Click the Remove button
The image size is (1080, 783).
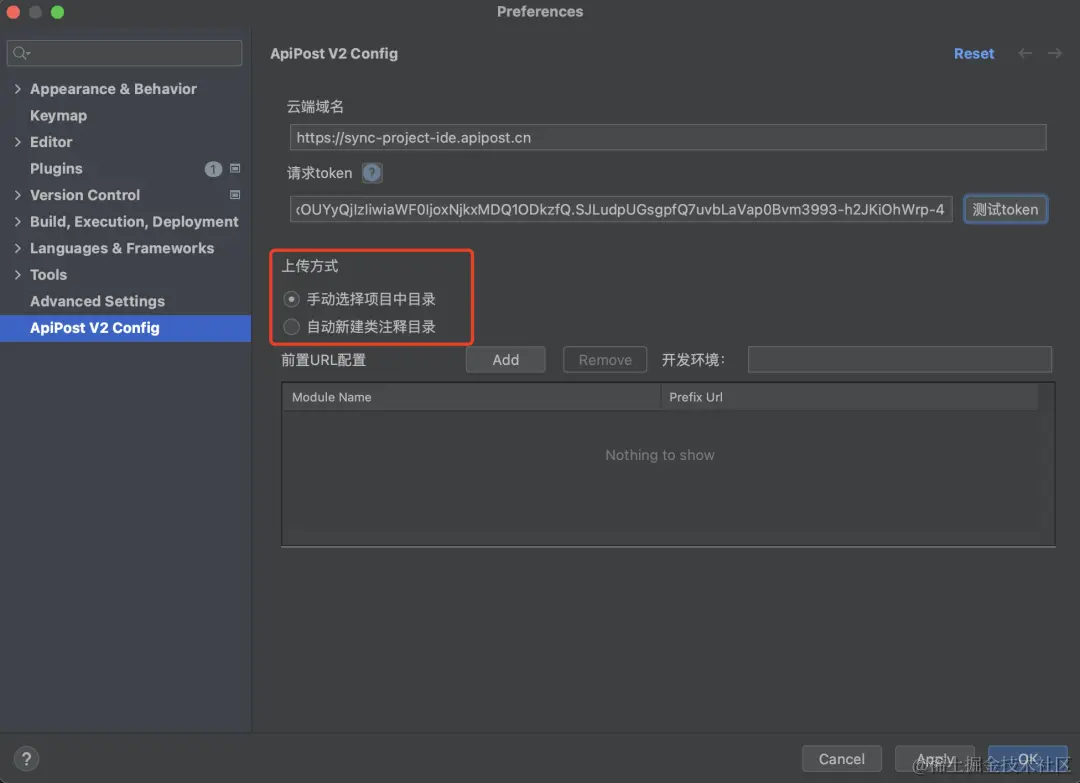coord(605,359)
